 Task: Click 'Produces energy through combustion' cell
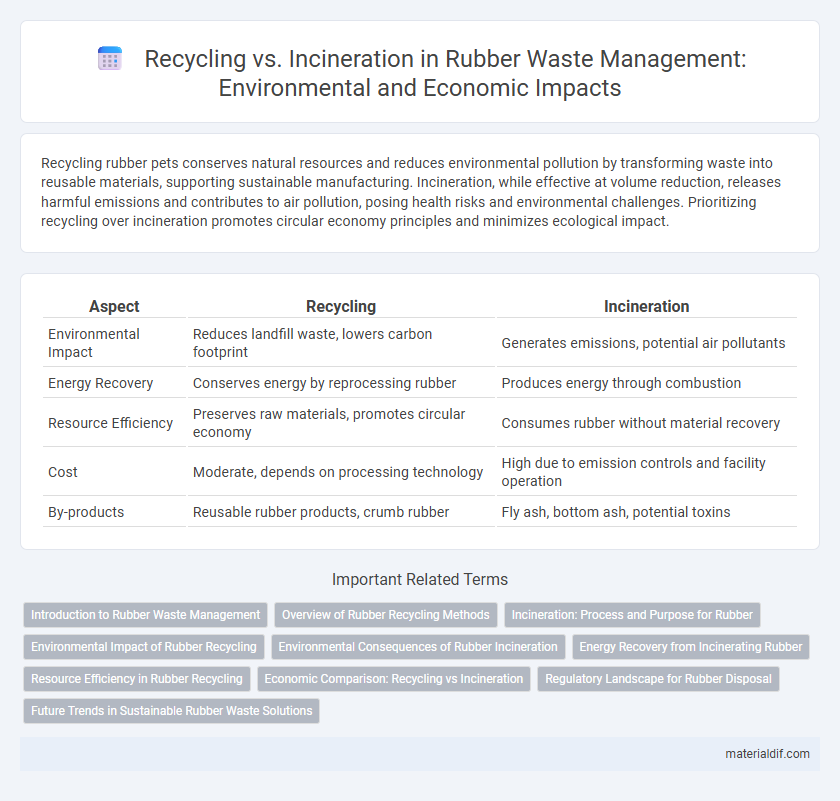647,383
